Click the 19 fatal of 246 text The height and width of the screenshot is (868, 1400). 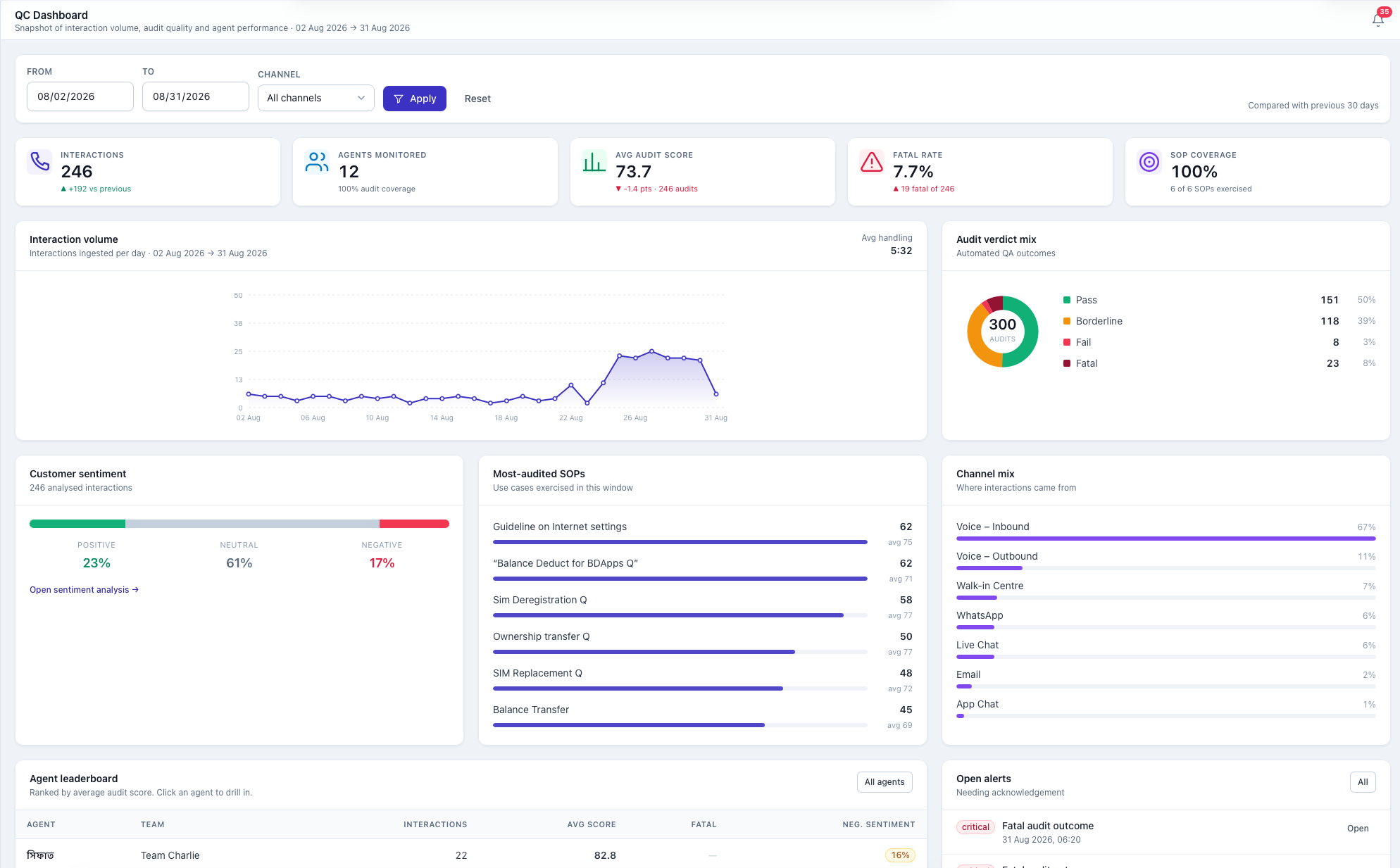[924, 189]
